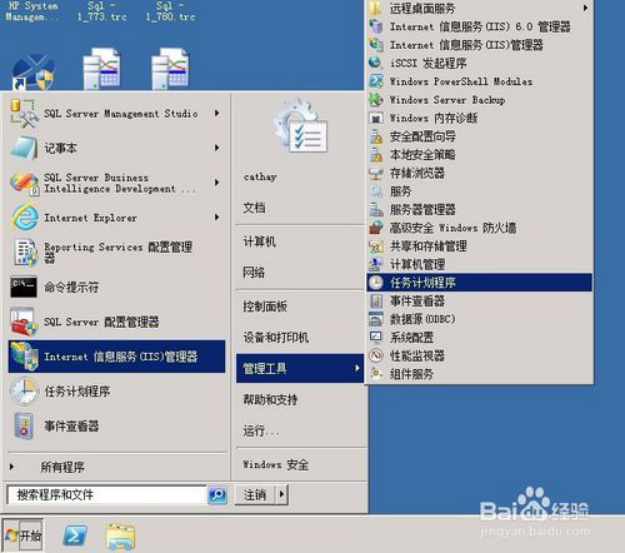Image resolution: width=625 pixels, height=553 pixels.
Task: Click the 事件查看器 icon in left pane
Action: (24, 426)
